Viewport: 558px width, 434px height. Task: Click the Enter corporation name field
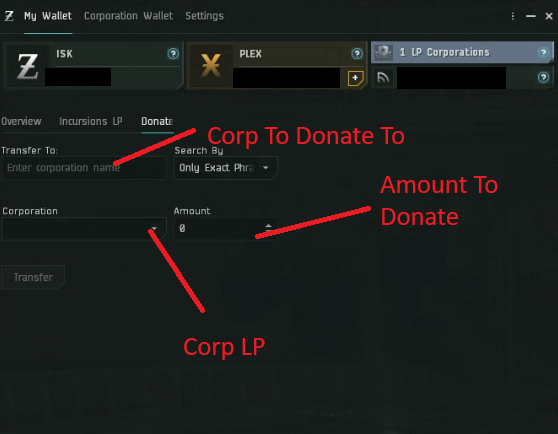pyautogui.click(x=84, y=168)
